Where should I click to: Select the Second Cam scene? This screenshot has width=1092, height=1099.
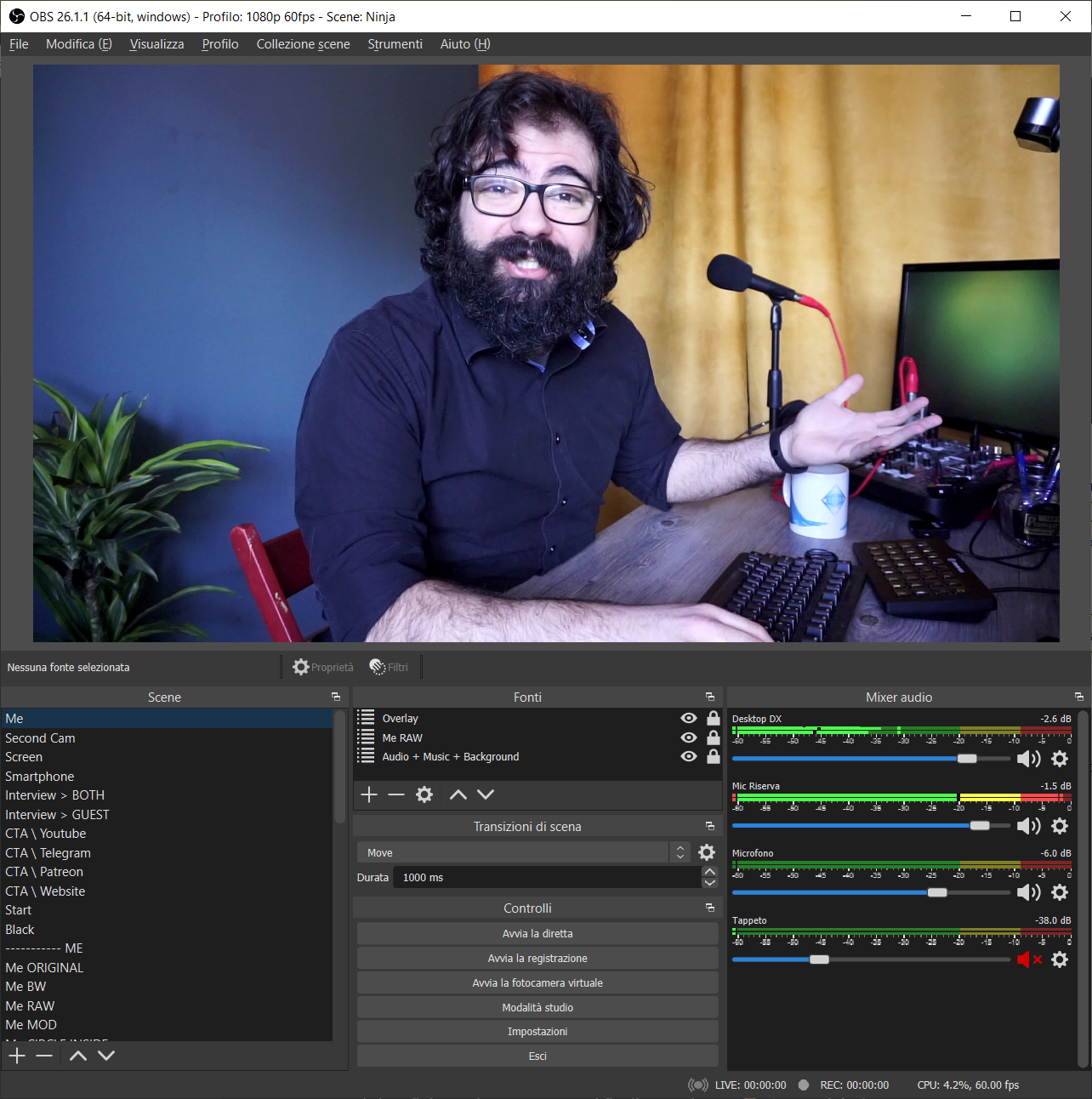(167, 738)
